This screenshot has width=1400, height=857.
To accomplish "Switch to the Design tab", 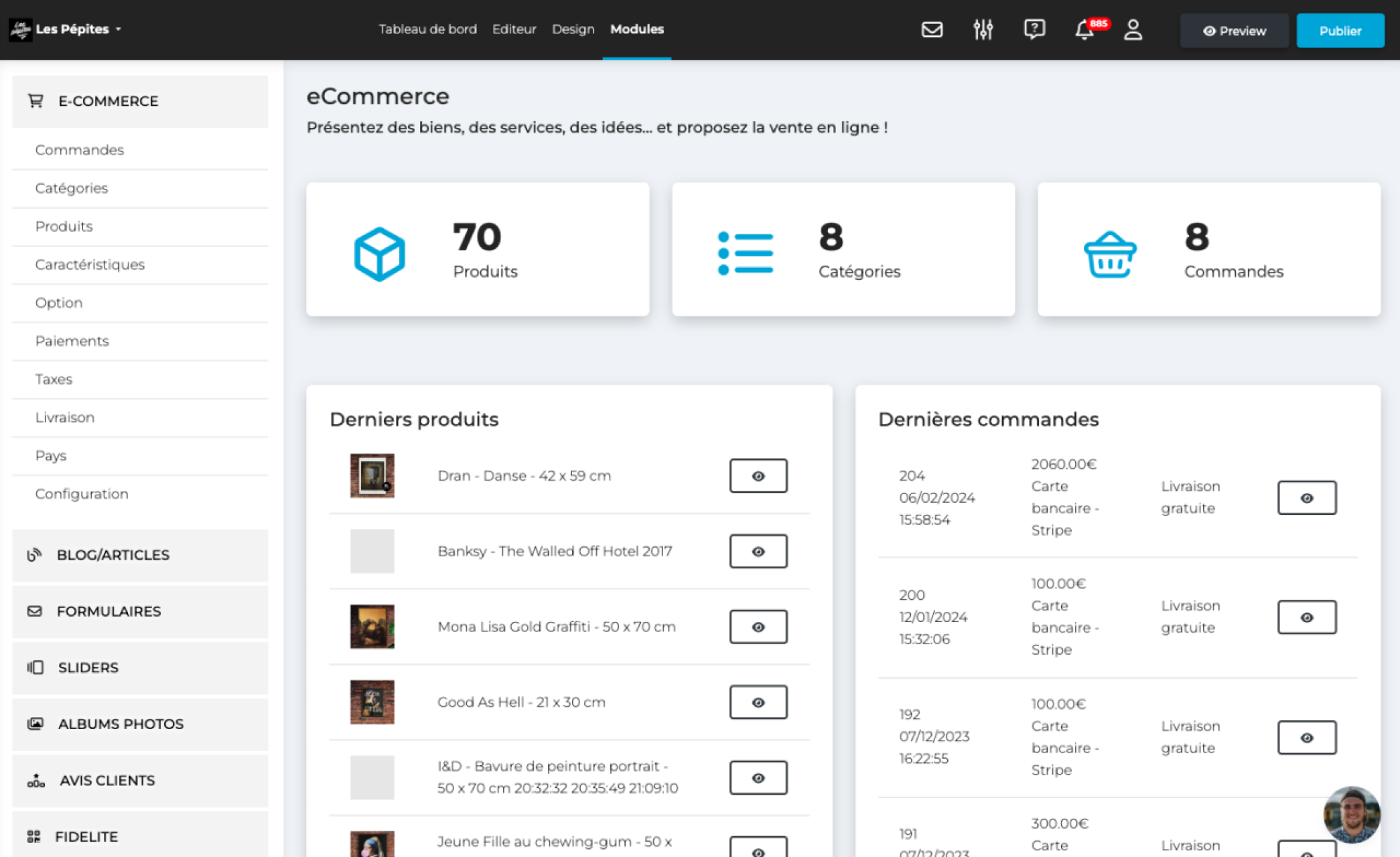I will [x=573, y=29].
